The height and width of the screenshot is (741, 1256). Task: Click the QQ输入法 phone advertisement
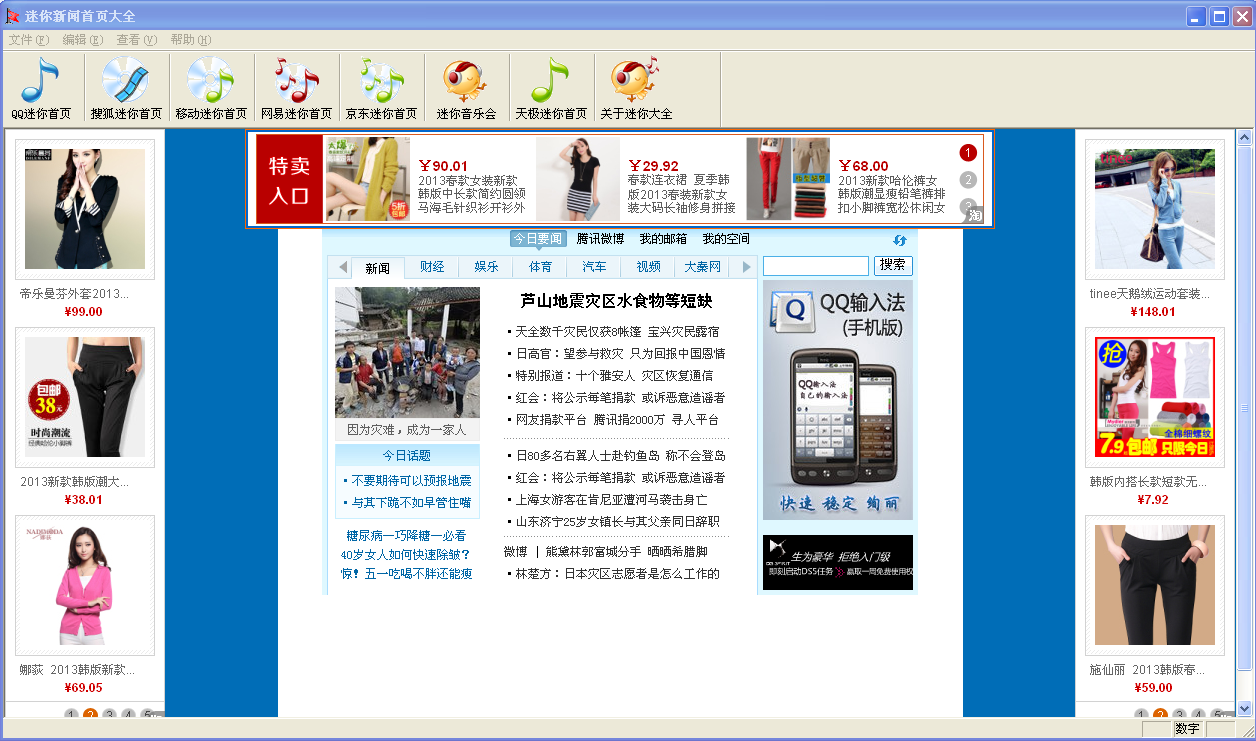tap(838, 400)
